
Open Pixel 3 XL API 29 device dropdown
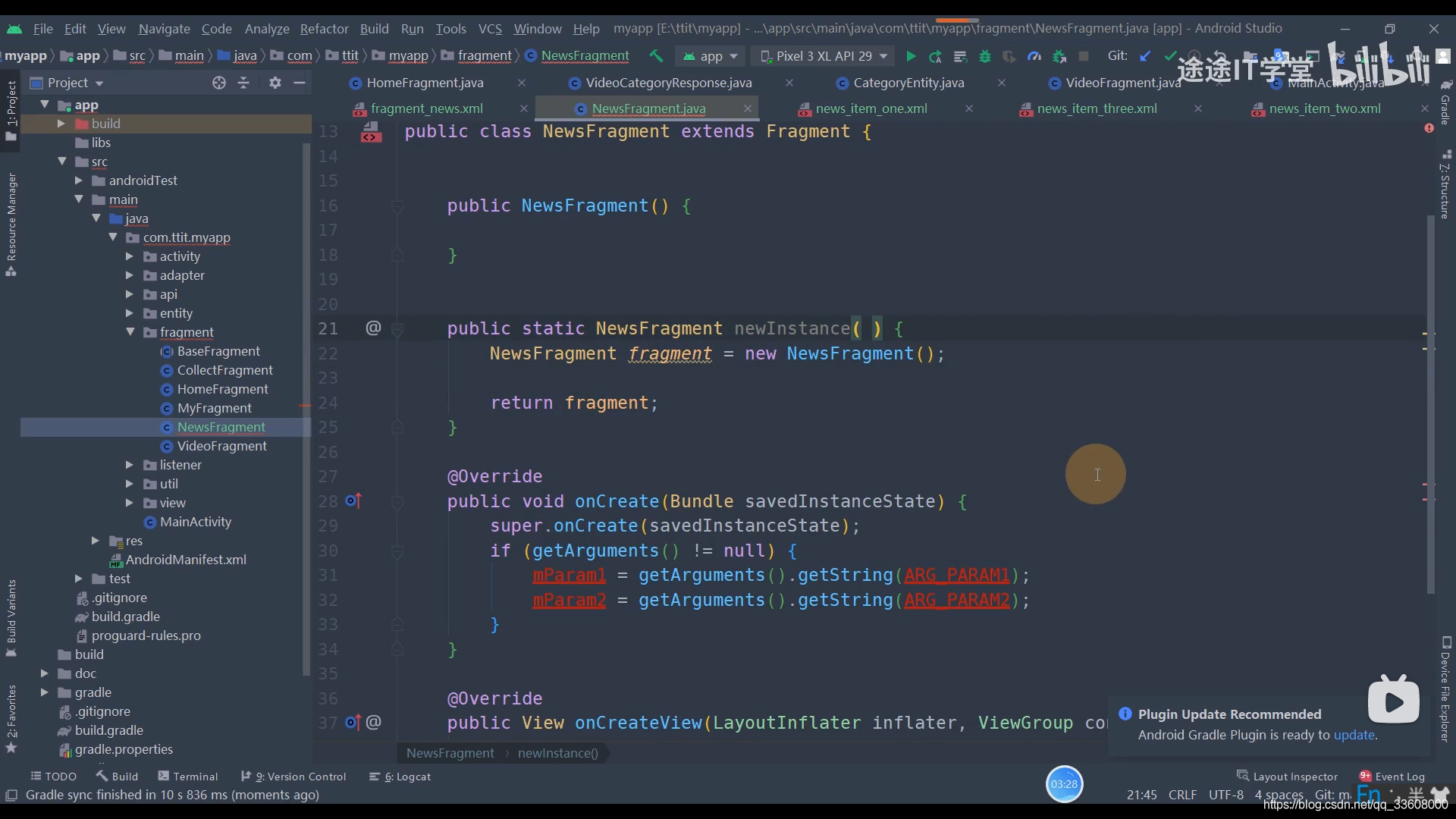pyautogui.click(x=823, y=56)
